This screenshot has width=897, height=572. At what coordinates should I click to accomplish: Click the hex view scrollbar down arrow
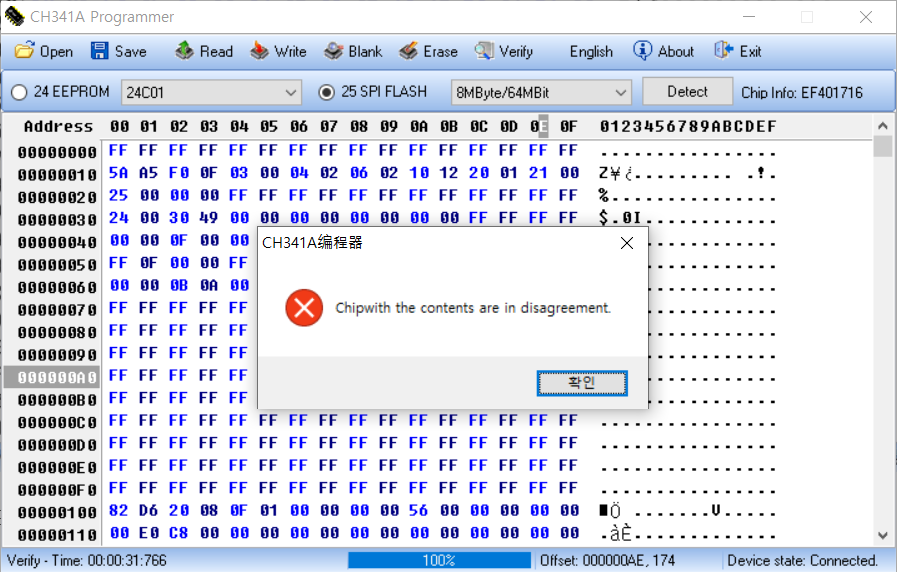882,535
